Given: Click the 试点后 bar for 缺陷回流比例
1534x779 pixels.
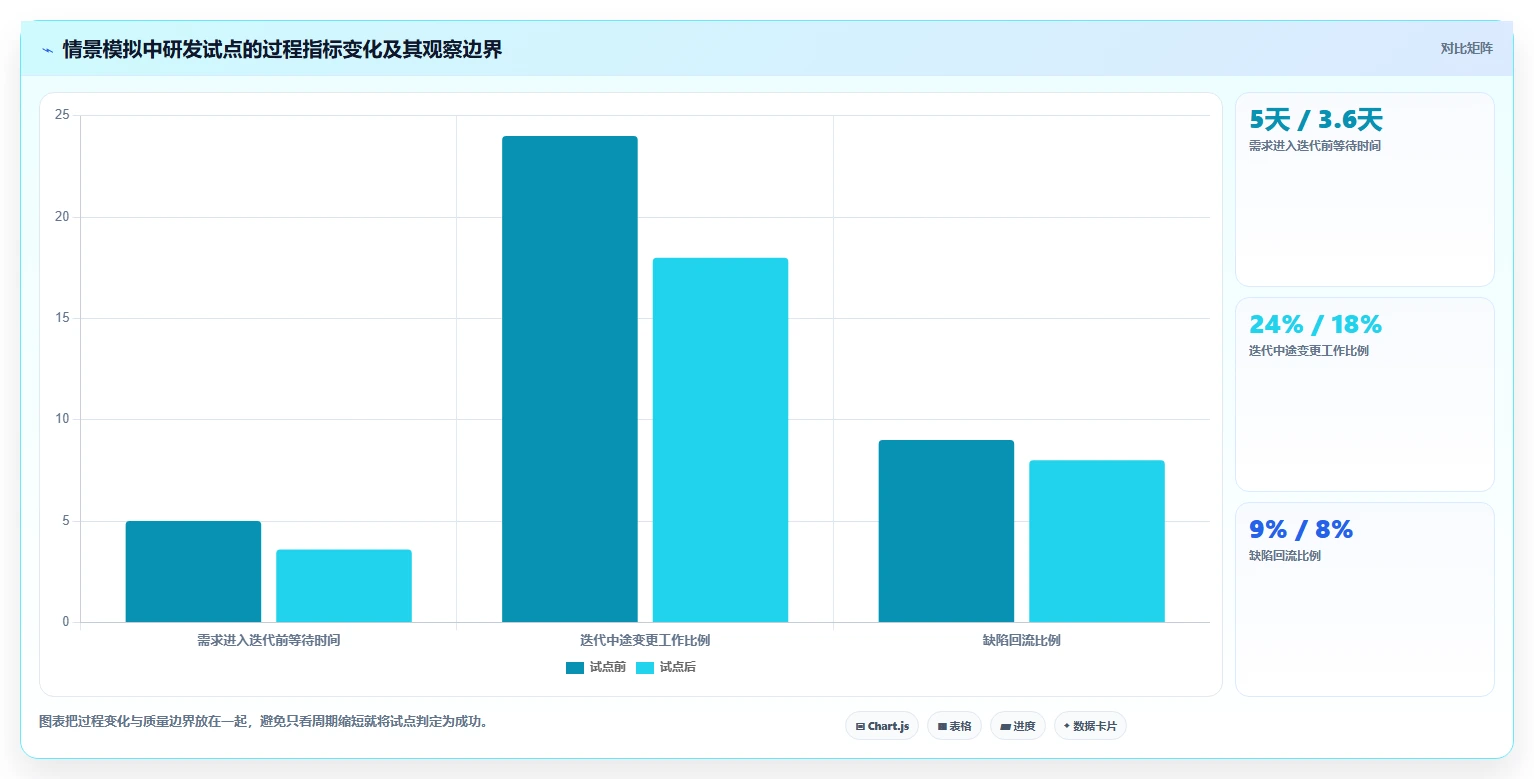Looking at the screenshot, I should (1097, 541).
